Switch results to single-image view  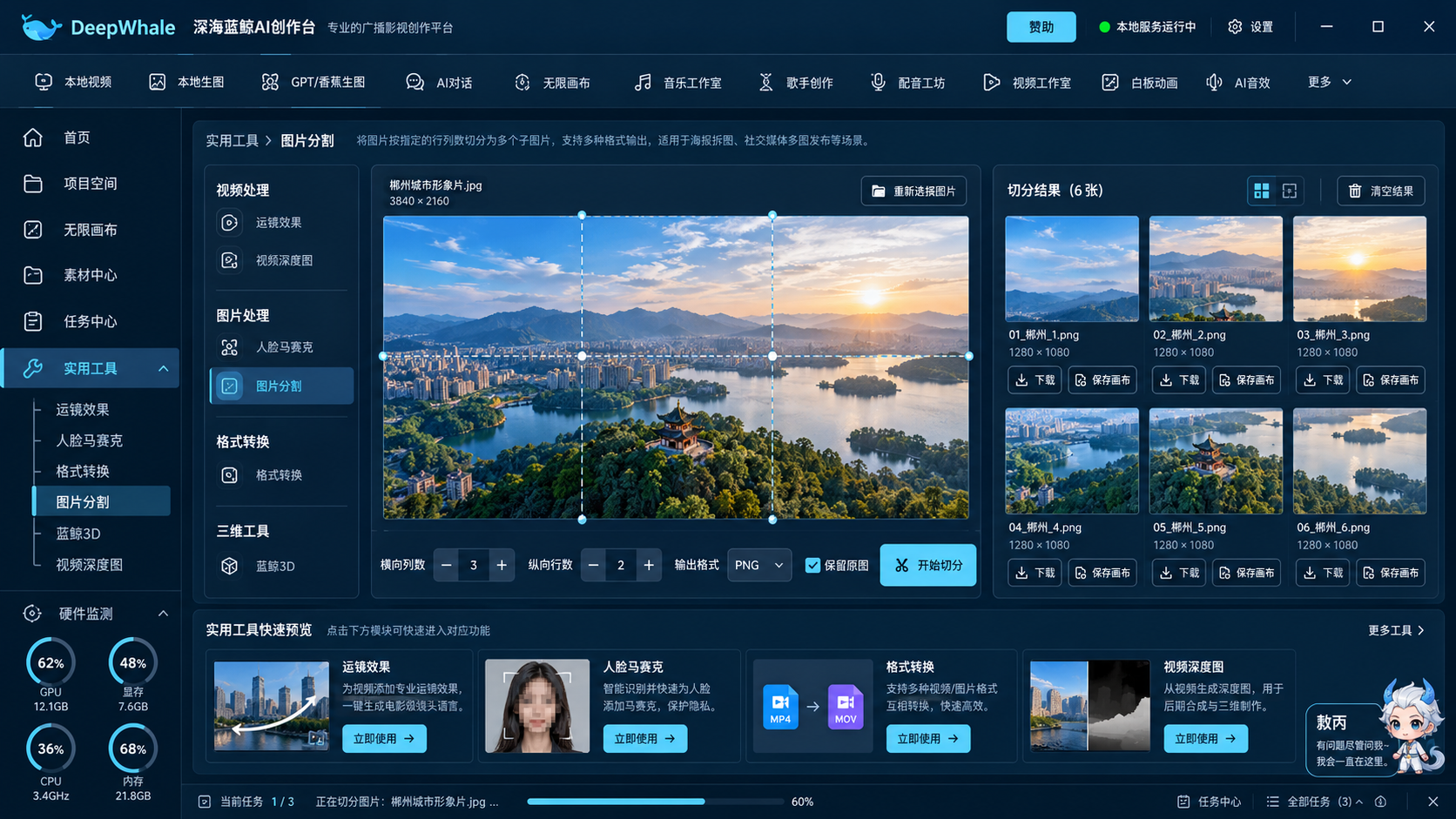click(1290, 191)
